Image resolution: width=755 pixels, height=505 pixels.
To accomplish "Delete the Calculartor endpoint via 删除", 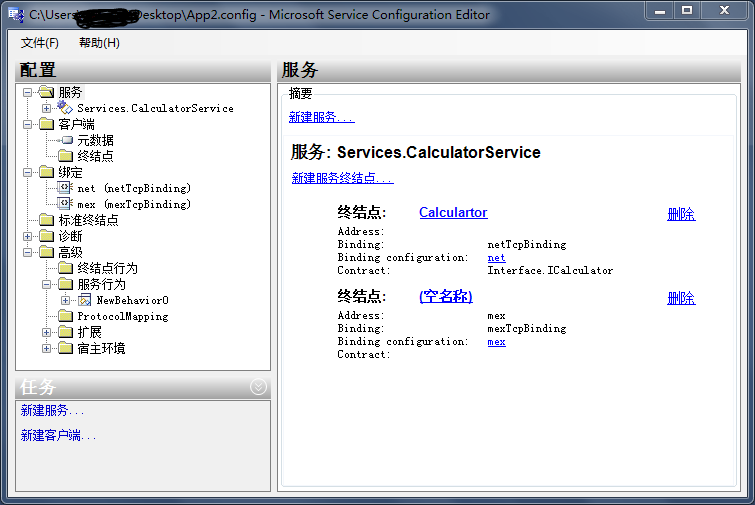I will 681,214.
